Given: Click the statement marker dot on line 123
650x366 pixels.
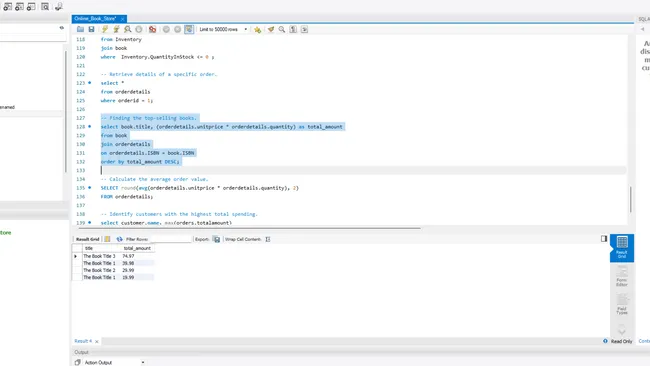Looking at the screenshot, I should [90, 83].
